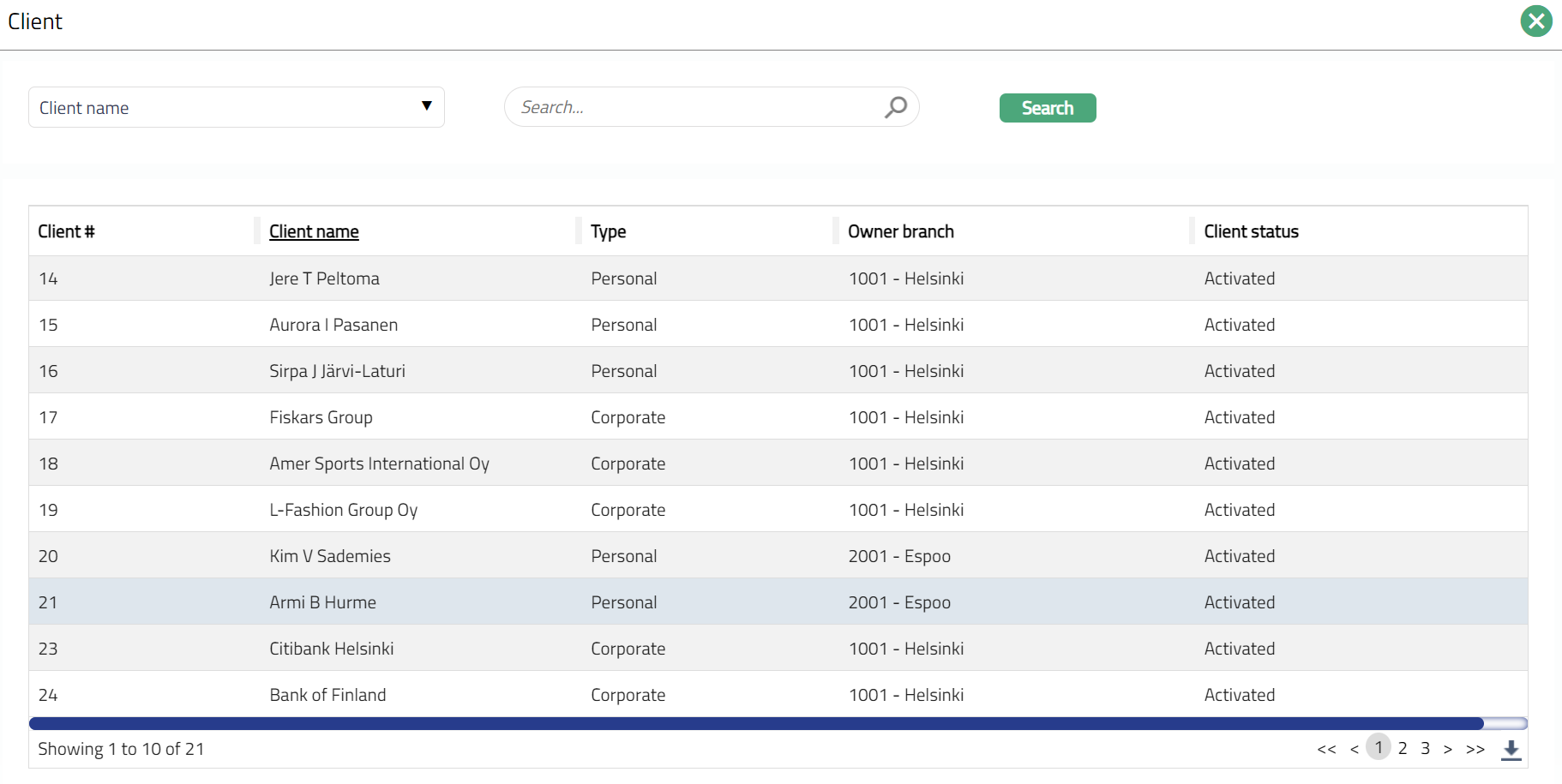Screen dimensions: 1562x784
Task: Go to page 2 of results
Action: pyautogui.click(x=1403, y=749)
